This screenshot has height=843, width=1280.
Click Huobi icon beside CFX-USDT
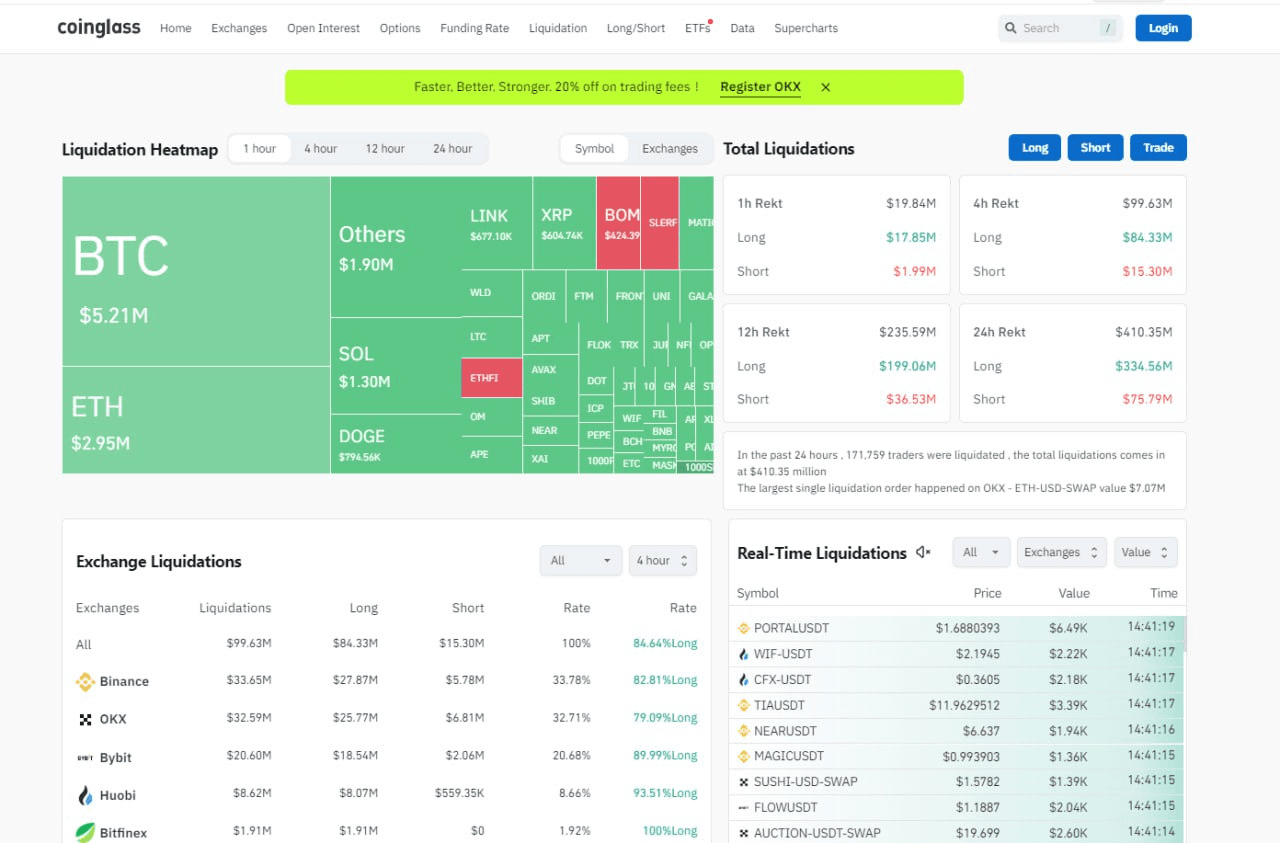(x=743, y=679)
